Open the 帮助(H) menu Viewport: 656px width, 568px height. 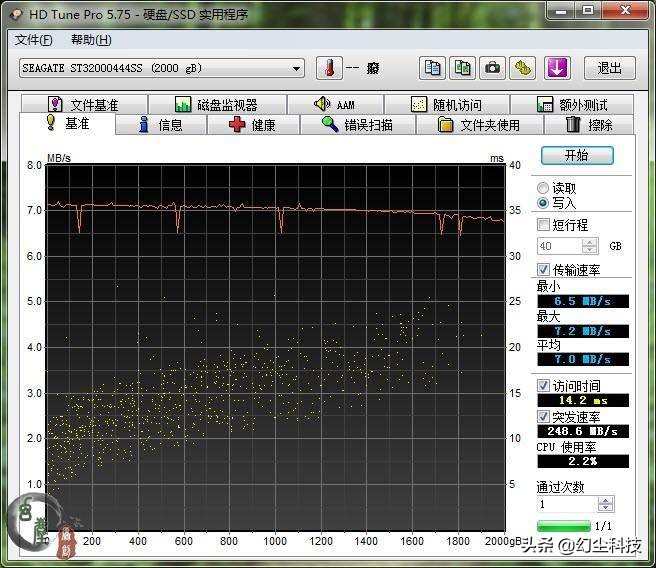[91, 40]
